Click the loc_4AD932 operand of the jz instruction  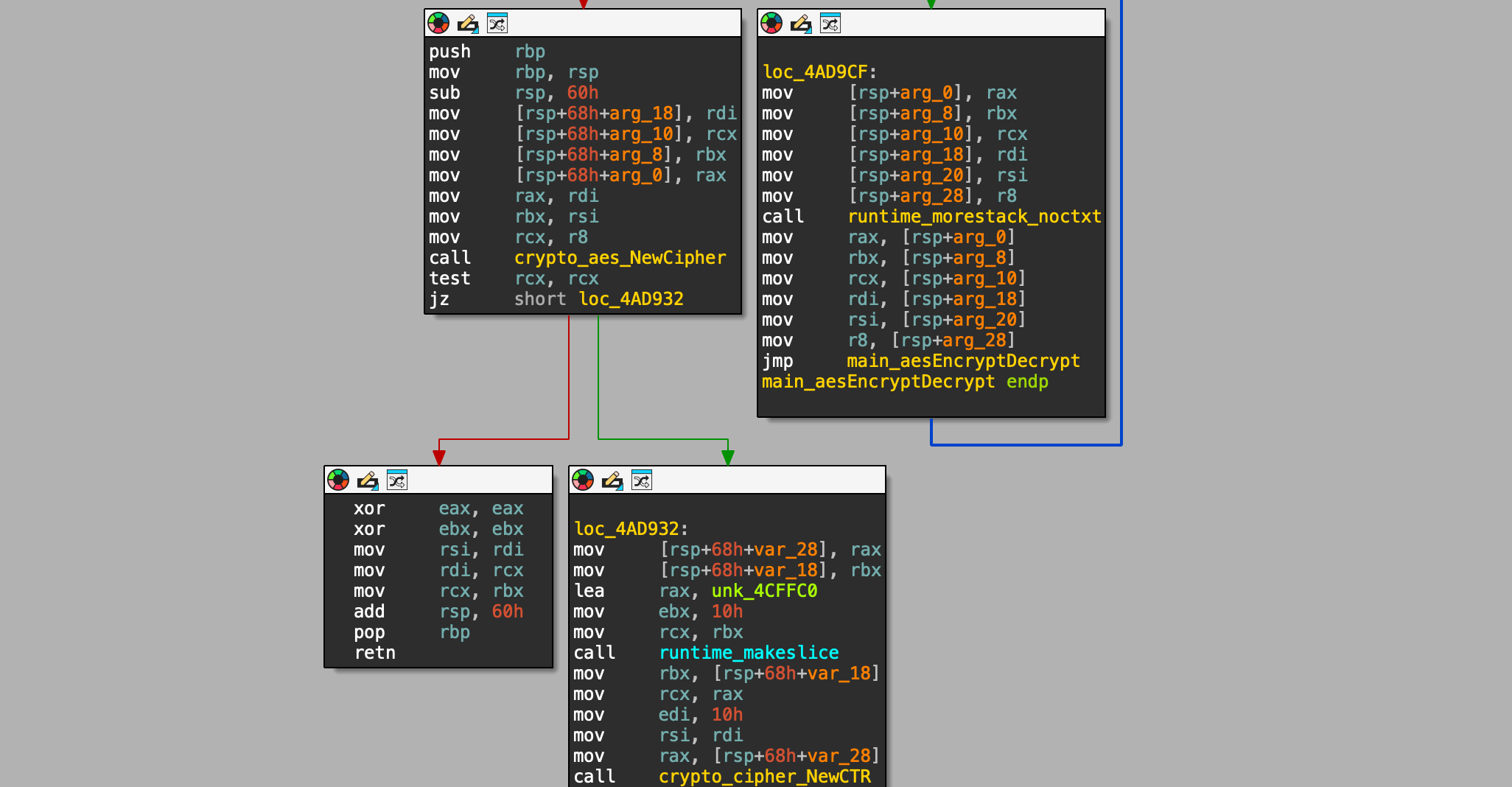pos(631,299)
